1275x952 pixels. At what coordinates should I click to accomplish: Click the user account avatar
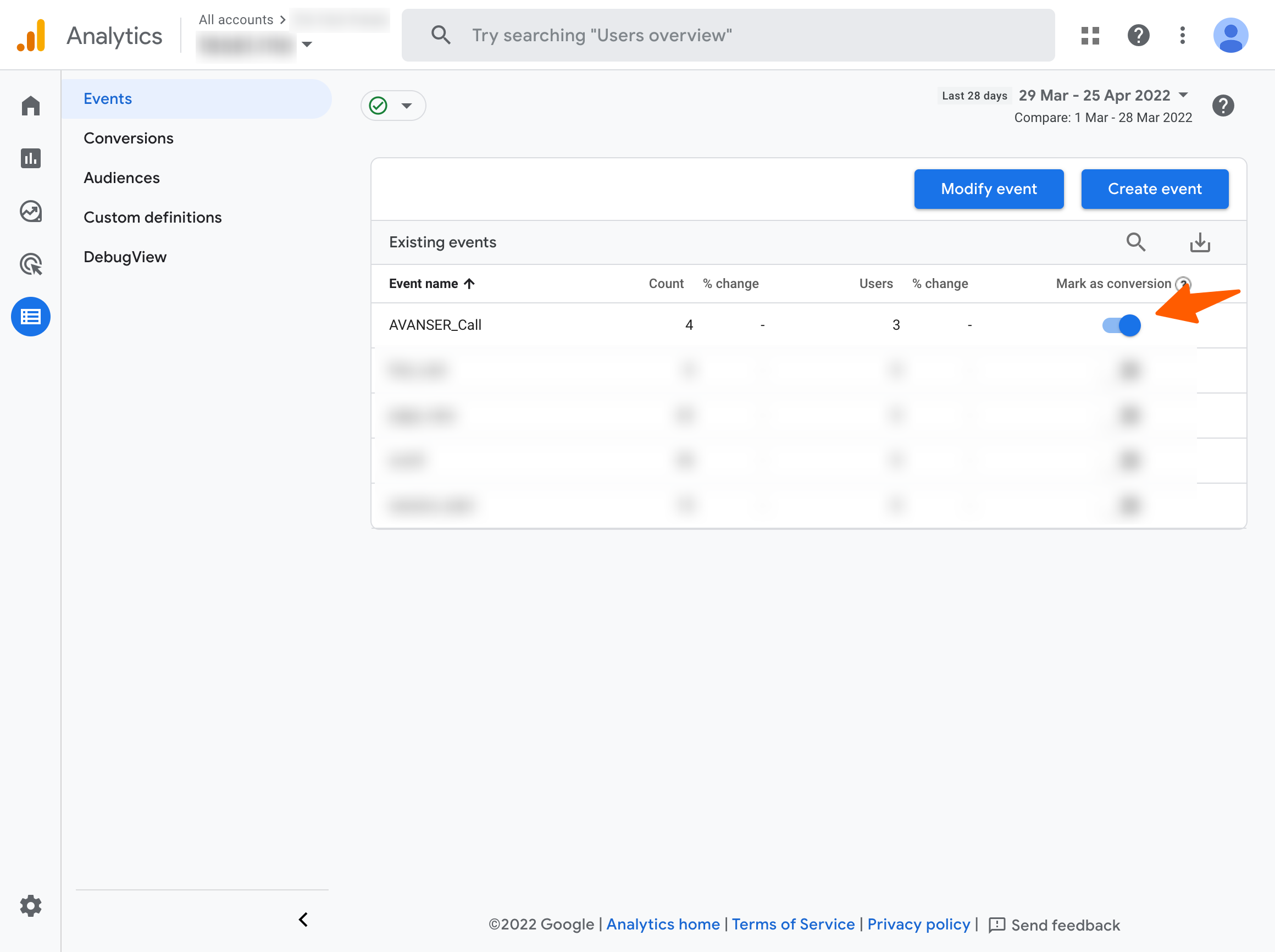(1230, 36)
